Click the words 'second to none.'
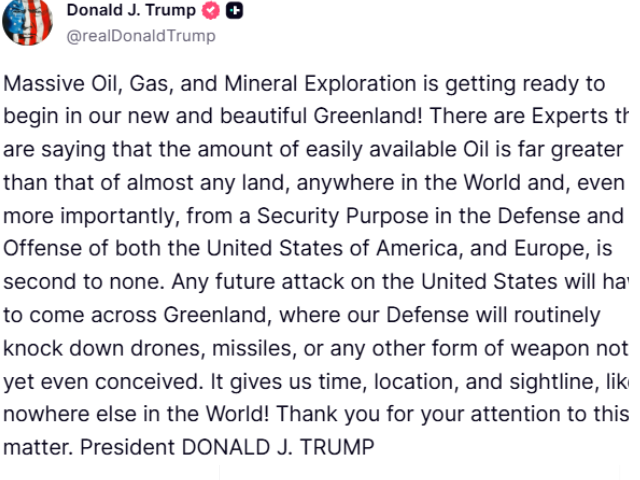 [84, 282]
